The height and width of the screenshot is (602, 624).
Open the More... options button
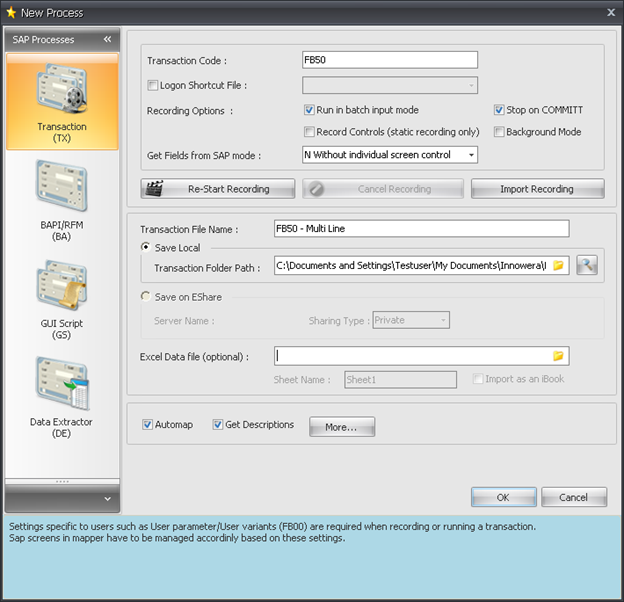click(x=341, y=427)
